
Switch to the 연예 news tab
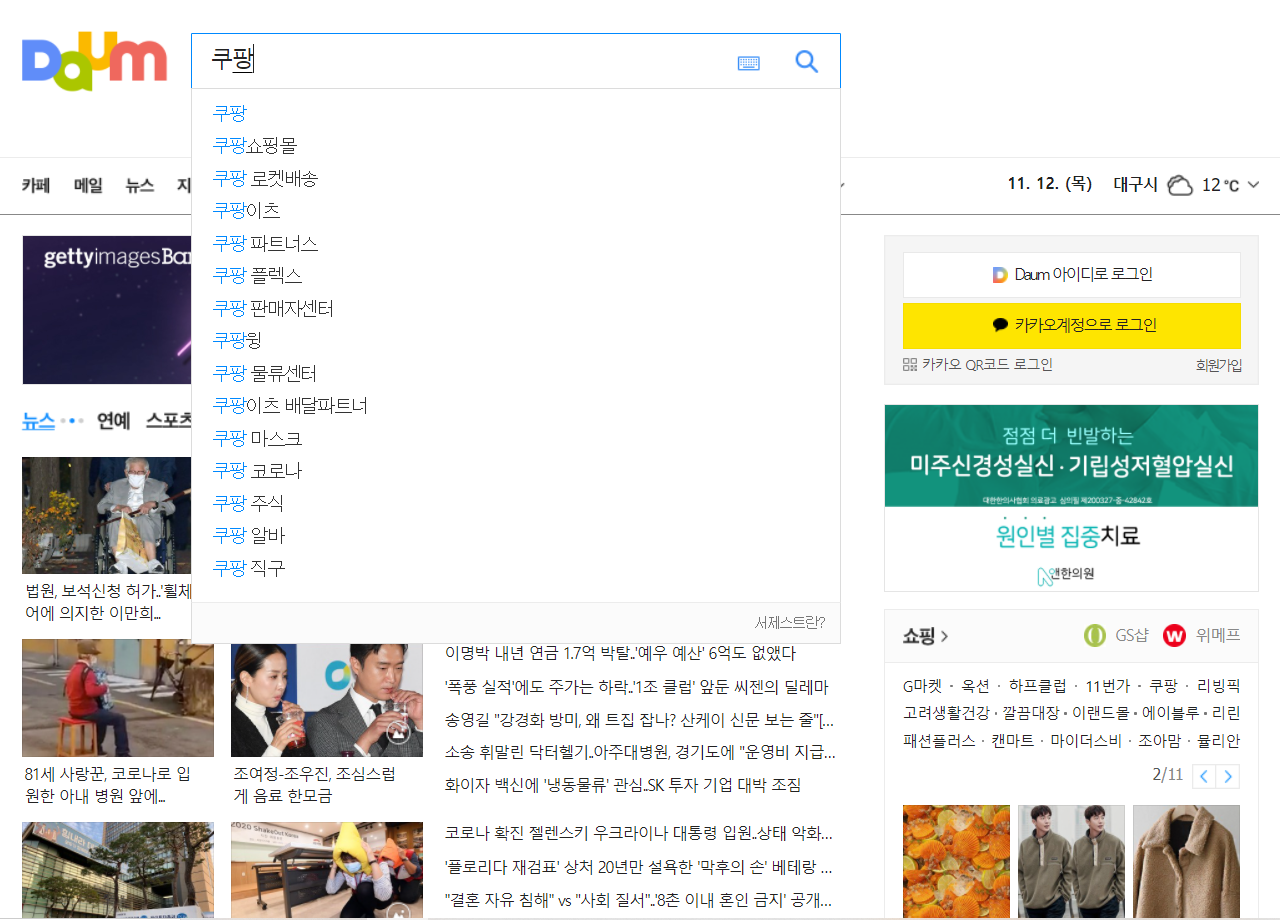(114, 421)
